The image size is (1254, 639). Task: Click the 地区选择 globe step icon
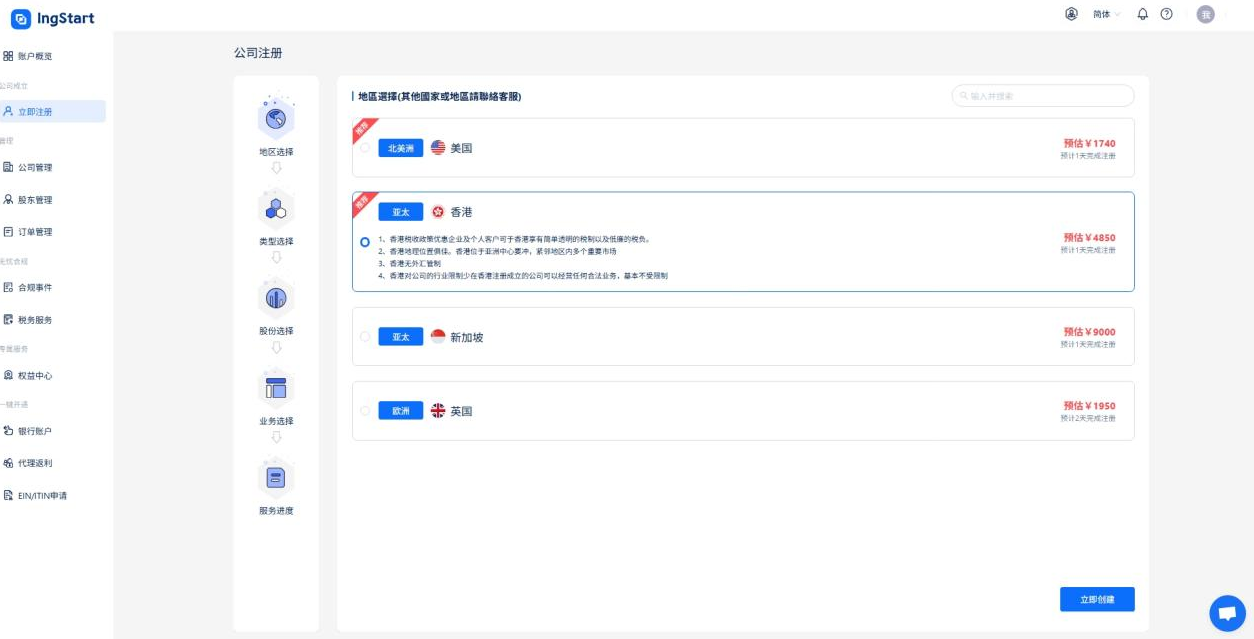[276, 119]
